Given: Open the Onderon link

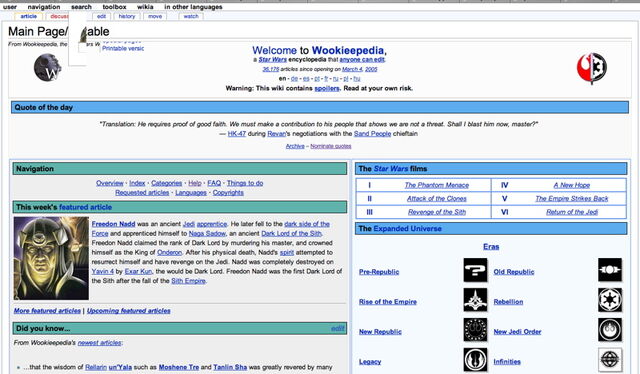Looking at the screenshot, I should (169, 252).
